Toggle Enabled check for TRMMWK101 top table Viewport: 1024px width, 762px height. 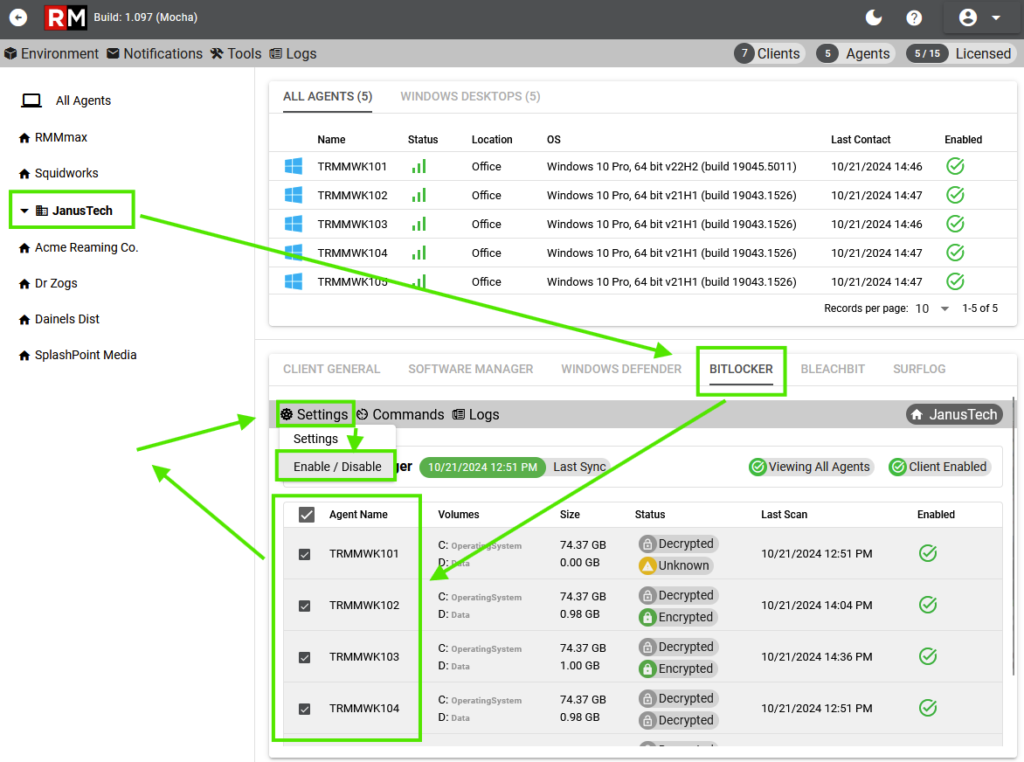pos(955,166)
